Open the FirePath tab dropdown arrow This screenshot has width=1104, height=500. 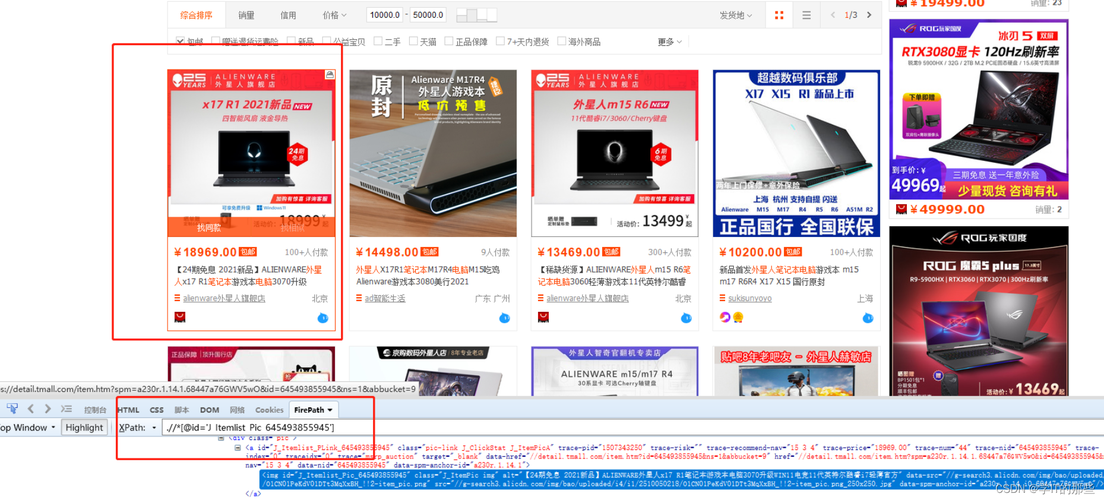[x=330, y=409]
